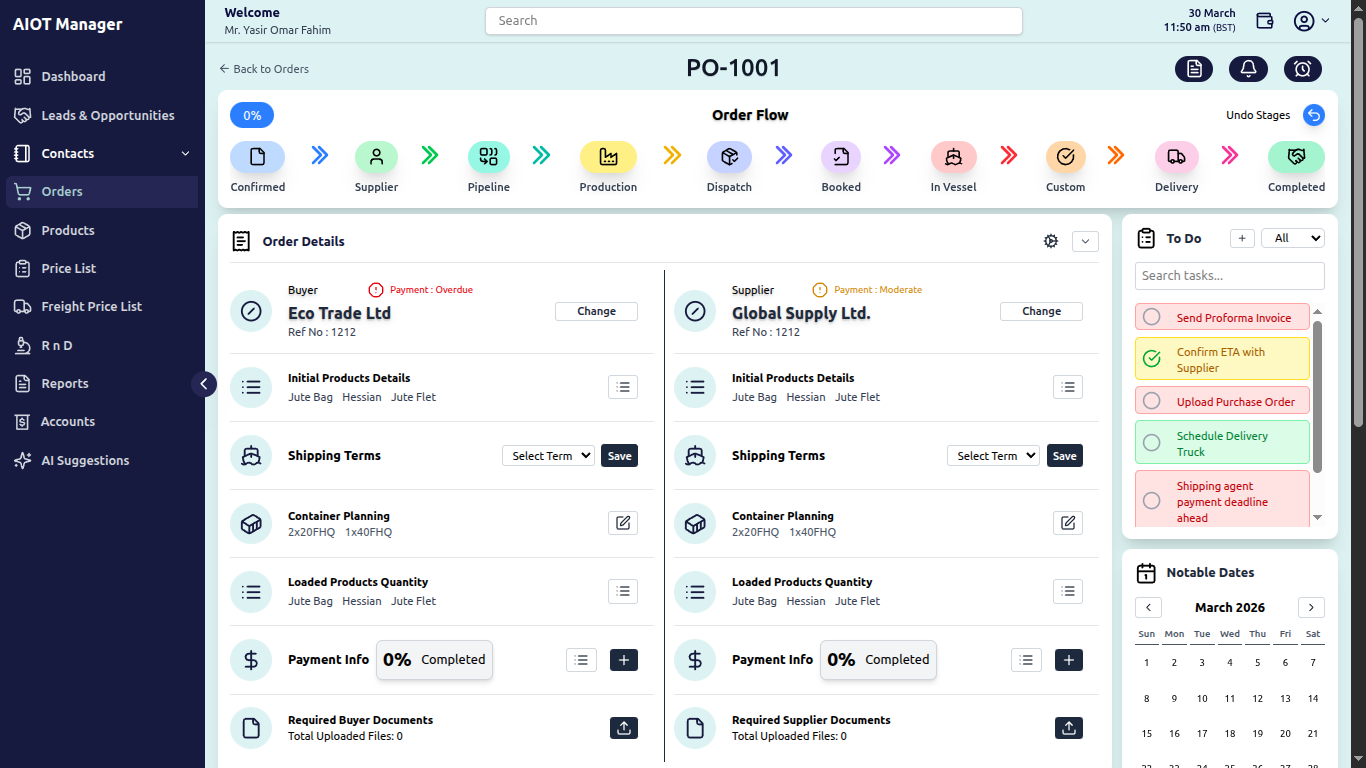This screenshot has width=1366, height=768.
Task: Upload Required Buyer Documents
Action: [x=624, y=728]
